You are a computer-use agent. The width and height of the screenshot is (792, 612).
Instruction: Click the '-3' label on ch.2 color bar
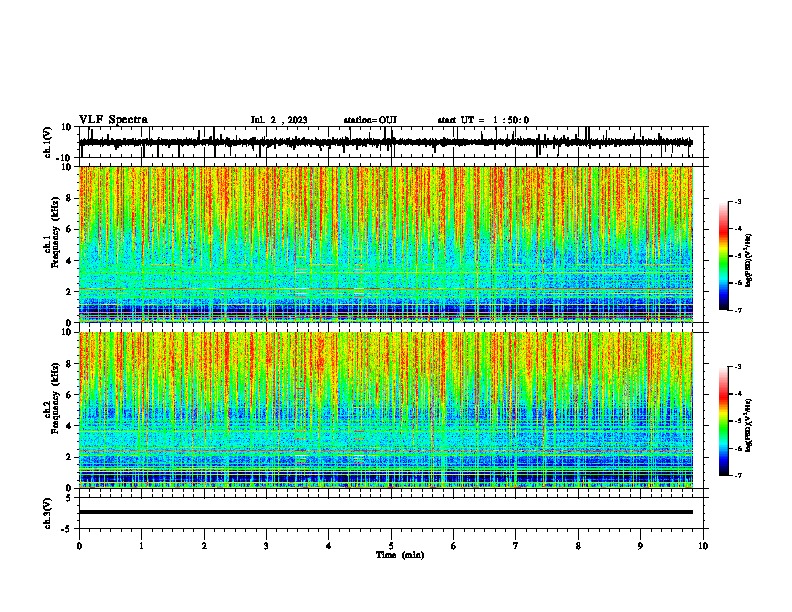(x=738, y=367)
